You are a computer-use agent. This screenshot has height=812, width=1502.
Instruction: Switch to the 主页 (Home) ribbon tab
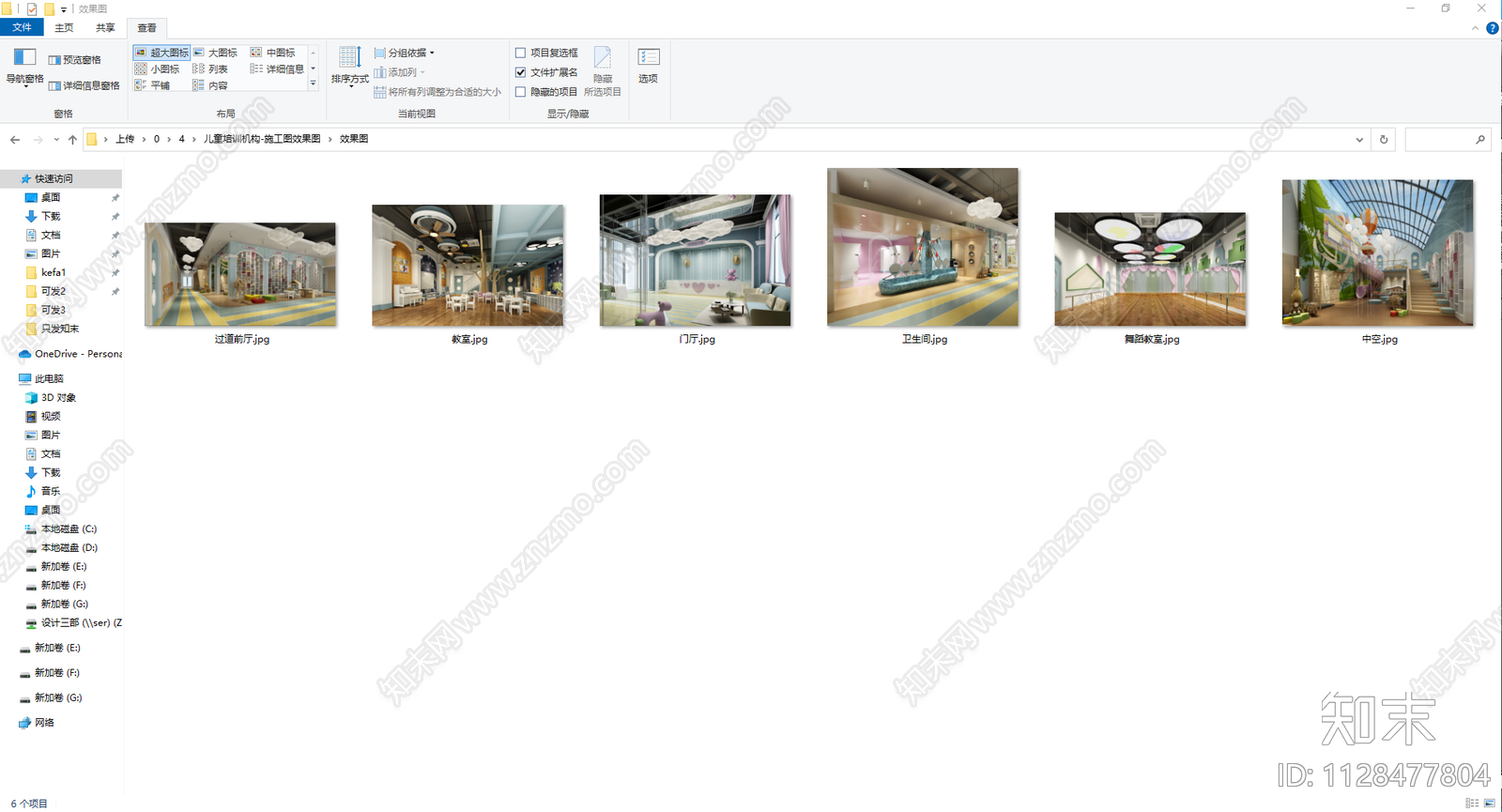coord(64,28)
